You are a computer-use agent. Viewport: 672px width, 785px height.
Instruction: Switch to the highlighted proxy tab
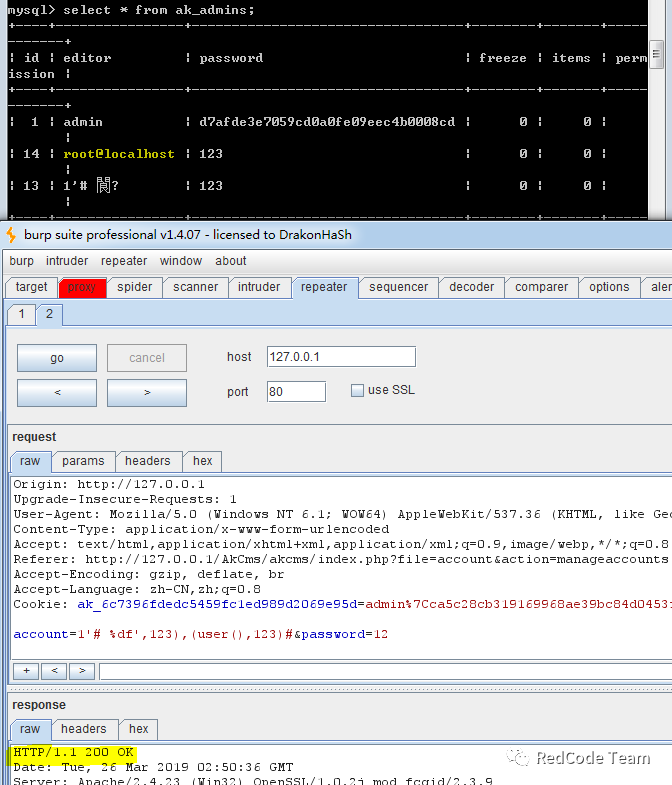pyautogui.click(x=82, y=287)
